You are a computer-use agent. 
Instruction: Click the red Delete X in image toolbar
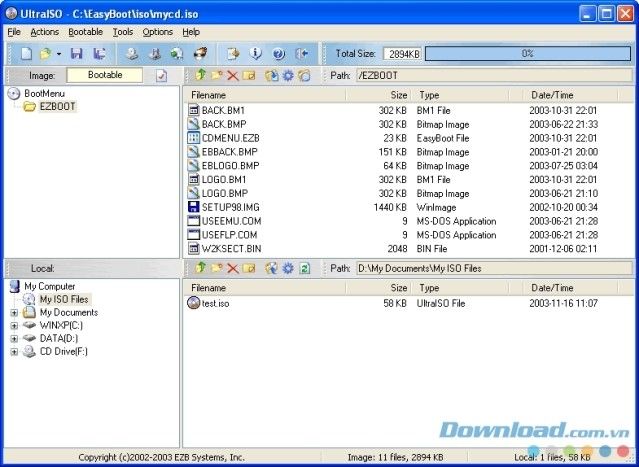(x=233, y=75)
